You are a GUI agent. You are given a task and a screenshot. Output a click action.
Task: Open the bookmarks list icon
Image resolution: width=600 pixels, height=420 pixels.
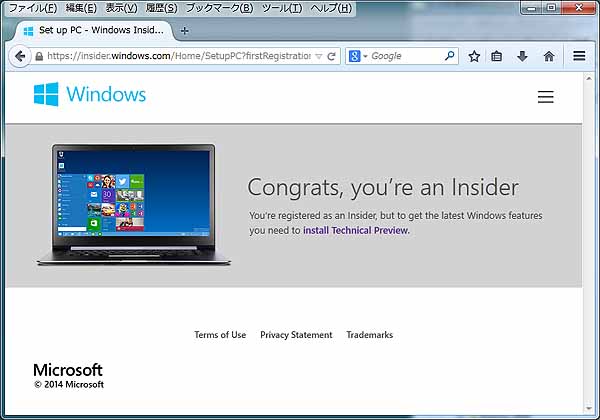[497, 56]
